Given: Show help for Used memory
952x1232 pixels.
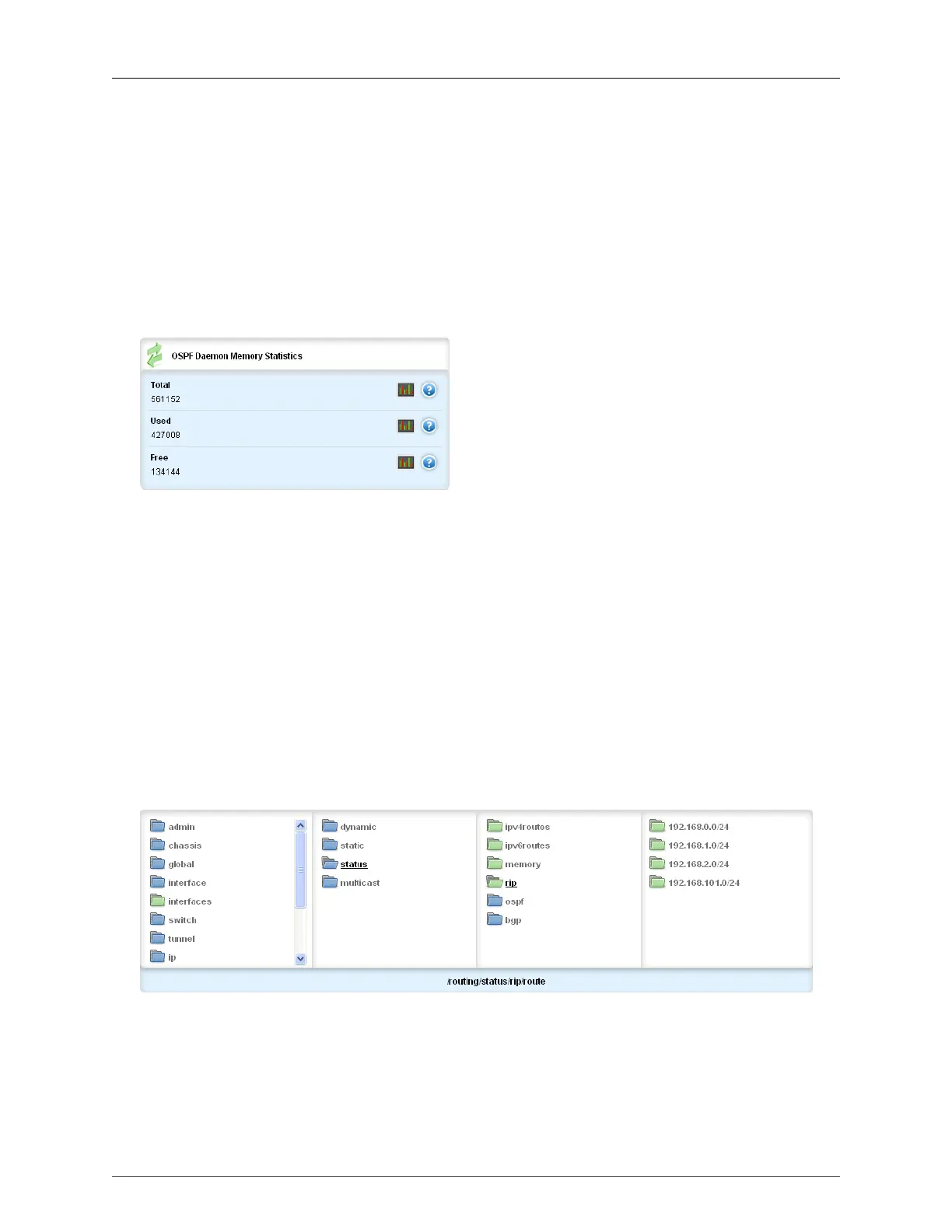Looking at the screenshot, I should pos(429,425).
